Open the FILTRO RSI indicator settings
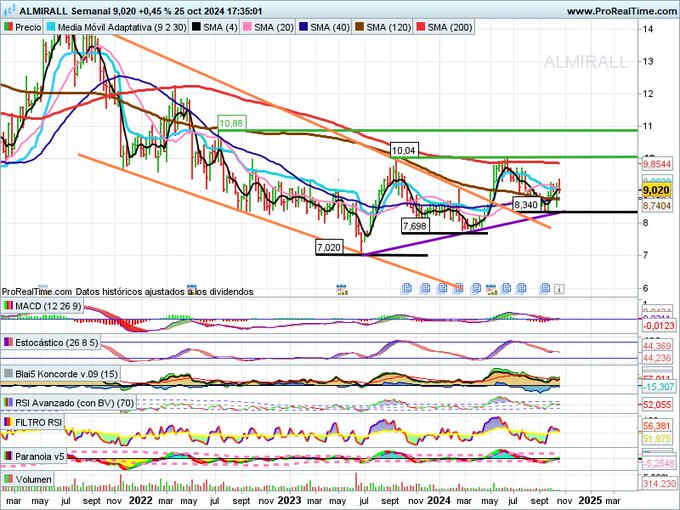The height and width of the screenshot is (510, 680). (33, 422)
